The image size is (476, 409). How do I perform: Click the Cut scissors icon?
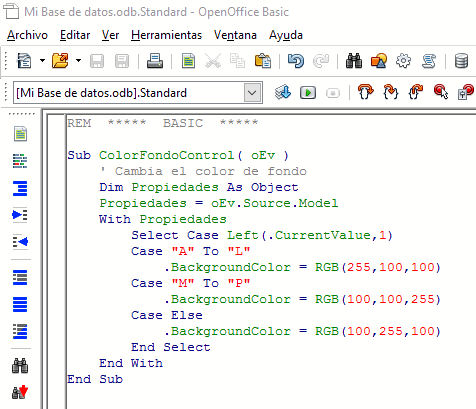213,61
